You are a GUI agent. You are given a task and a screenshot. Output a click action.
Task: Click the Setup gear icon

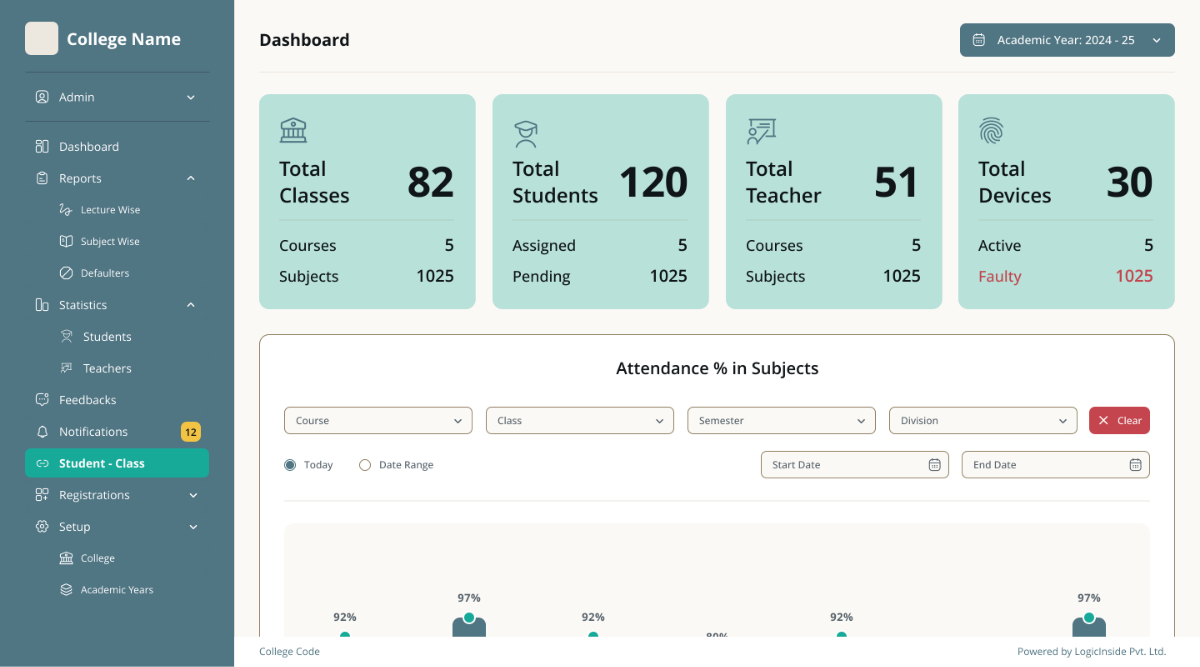(x=42, y=527)
